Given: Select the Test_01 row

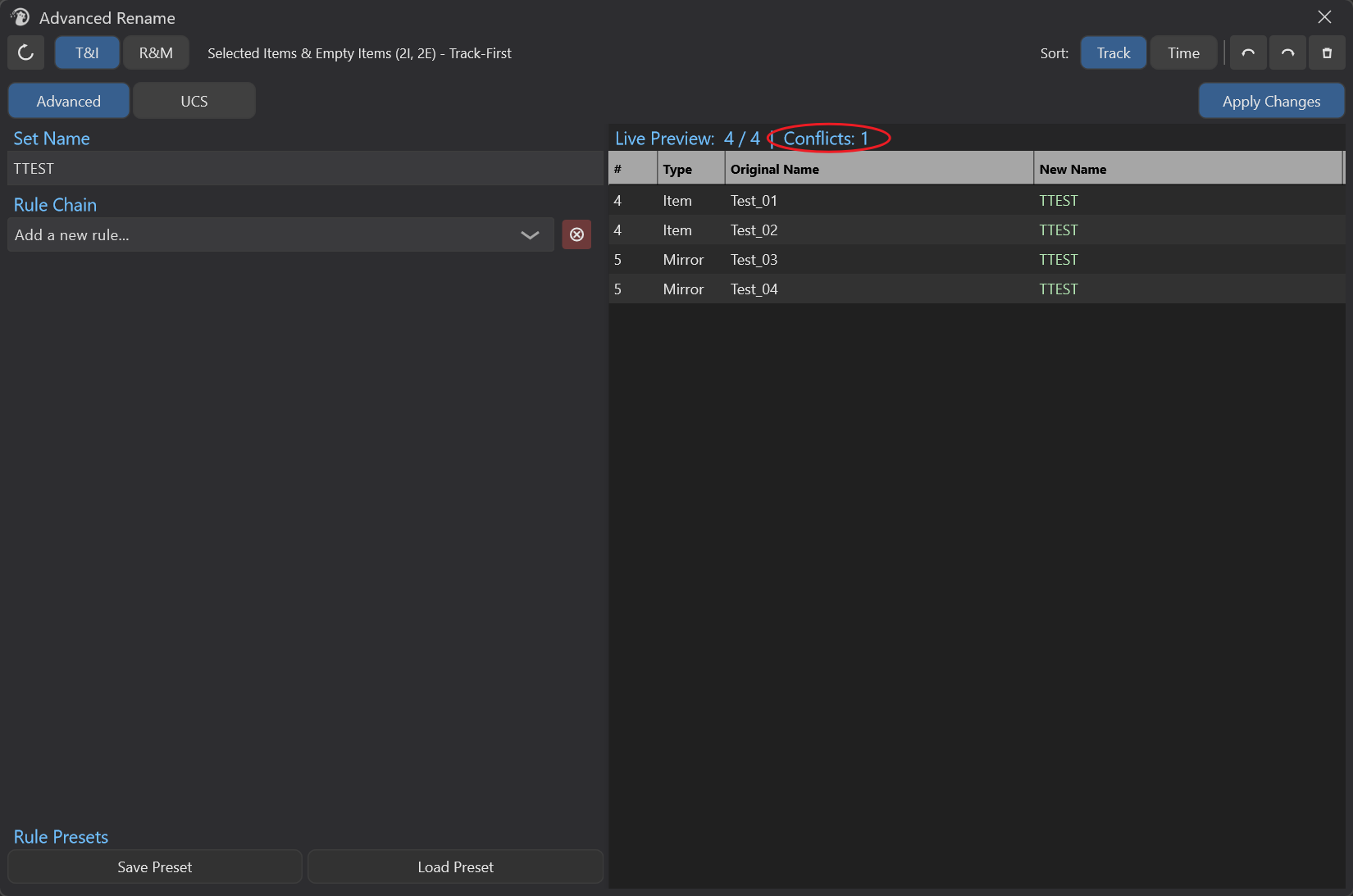Looking at the screenshot, I should (977, 201).
